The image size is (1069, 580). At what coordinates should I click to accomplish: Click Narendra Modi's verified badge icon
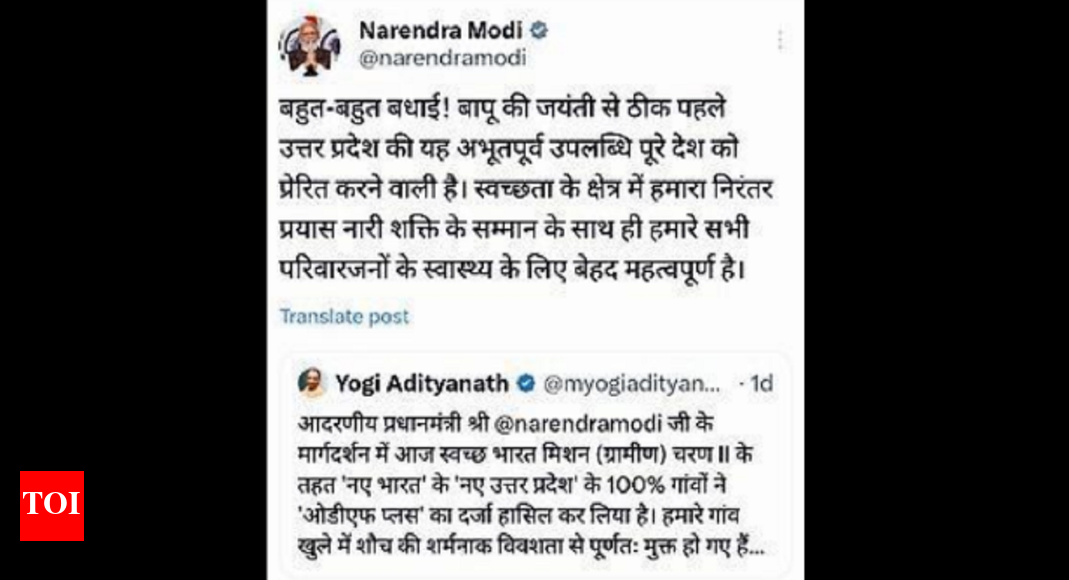[x=539, y=31]
